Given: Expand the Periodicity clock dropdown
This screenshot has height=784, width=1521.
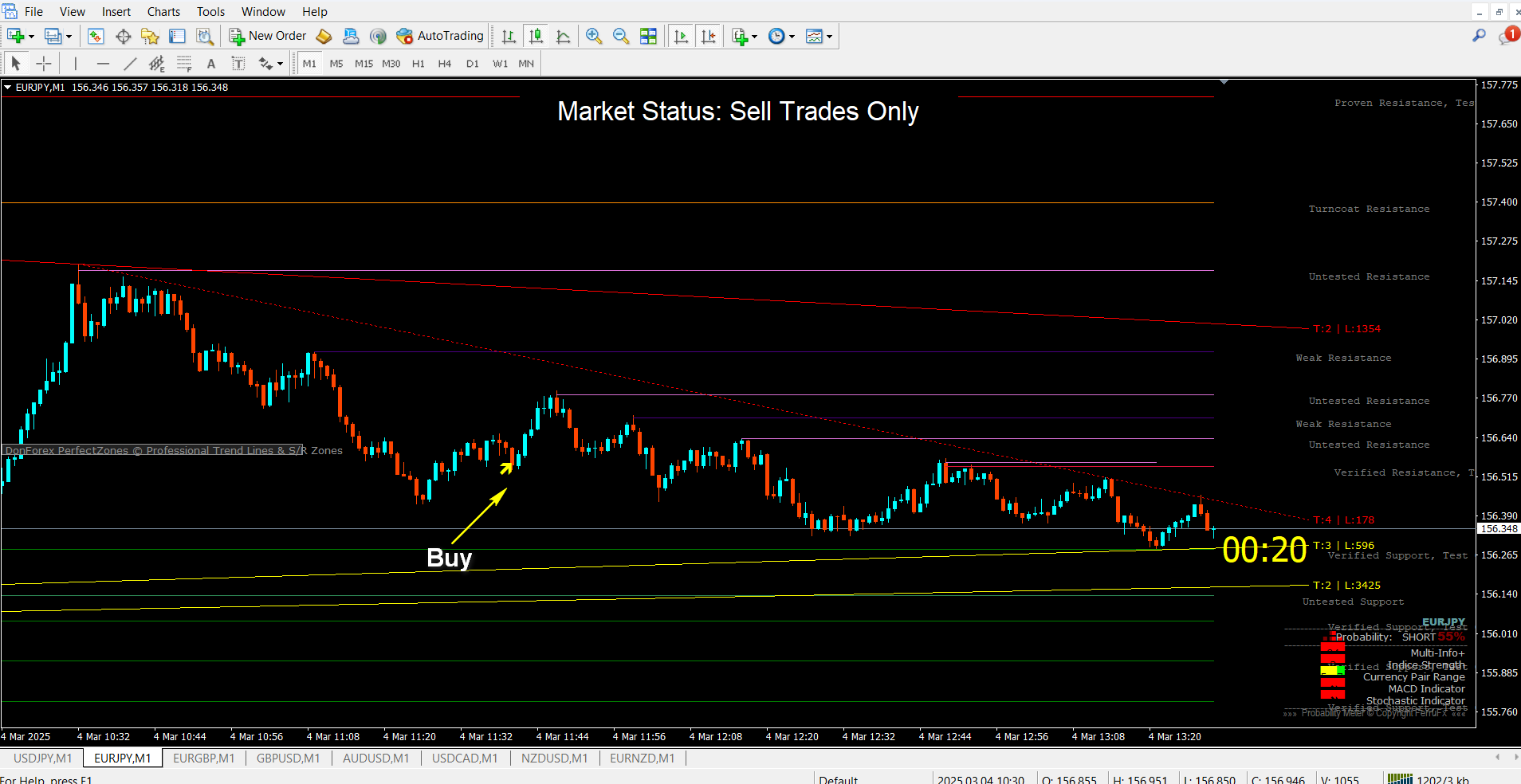Looking at the screenshot, I should pyautogui.click(x=781, y=36).
